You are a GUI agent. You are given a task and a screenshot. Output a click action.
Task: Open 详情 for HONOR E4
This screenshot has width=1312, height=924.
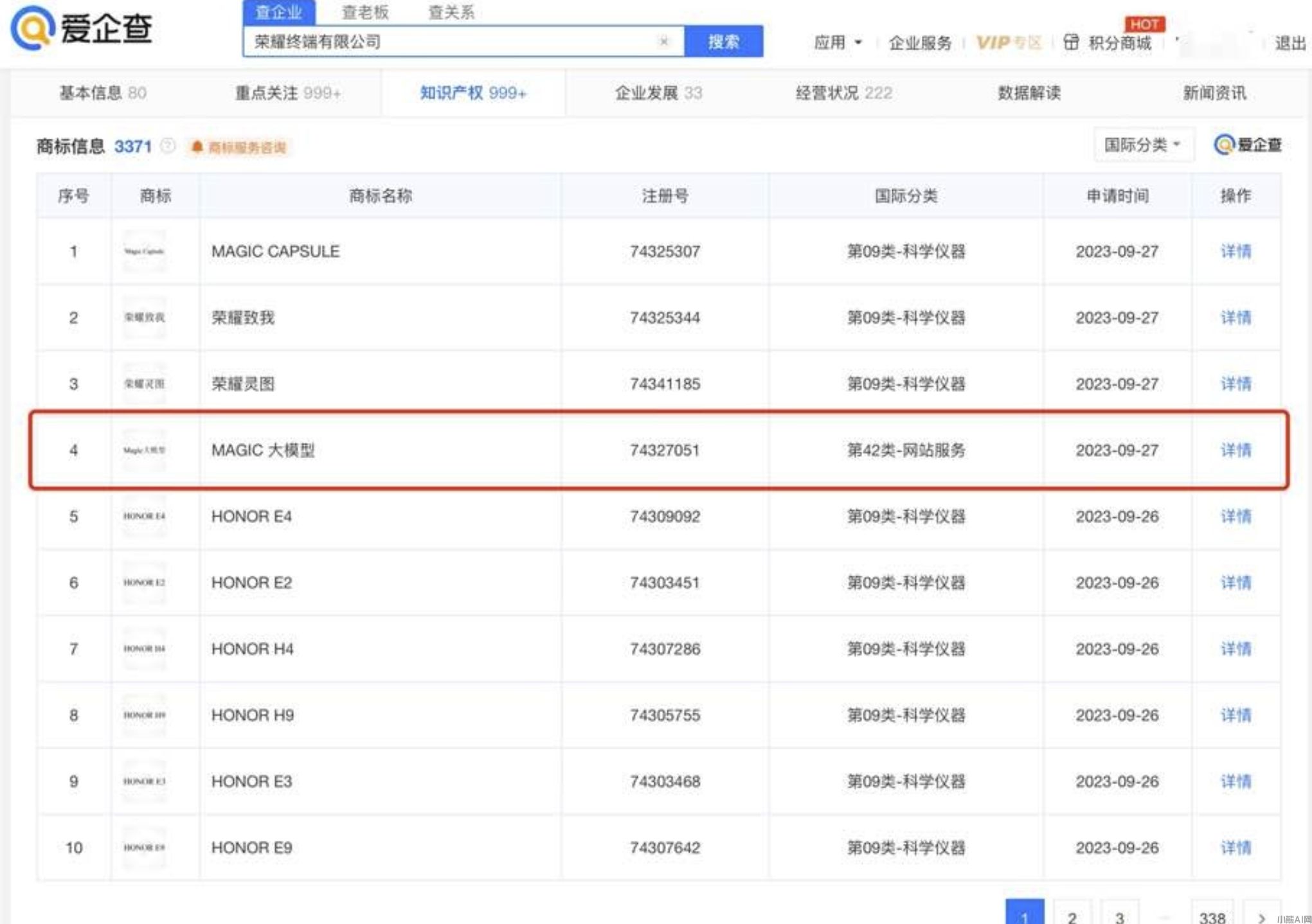click(1236, 516)
